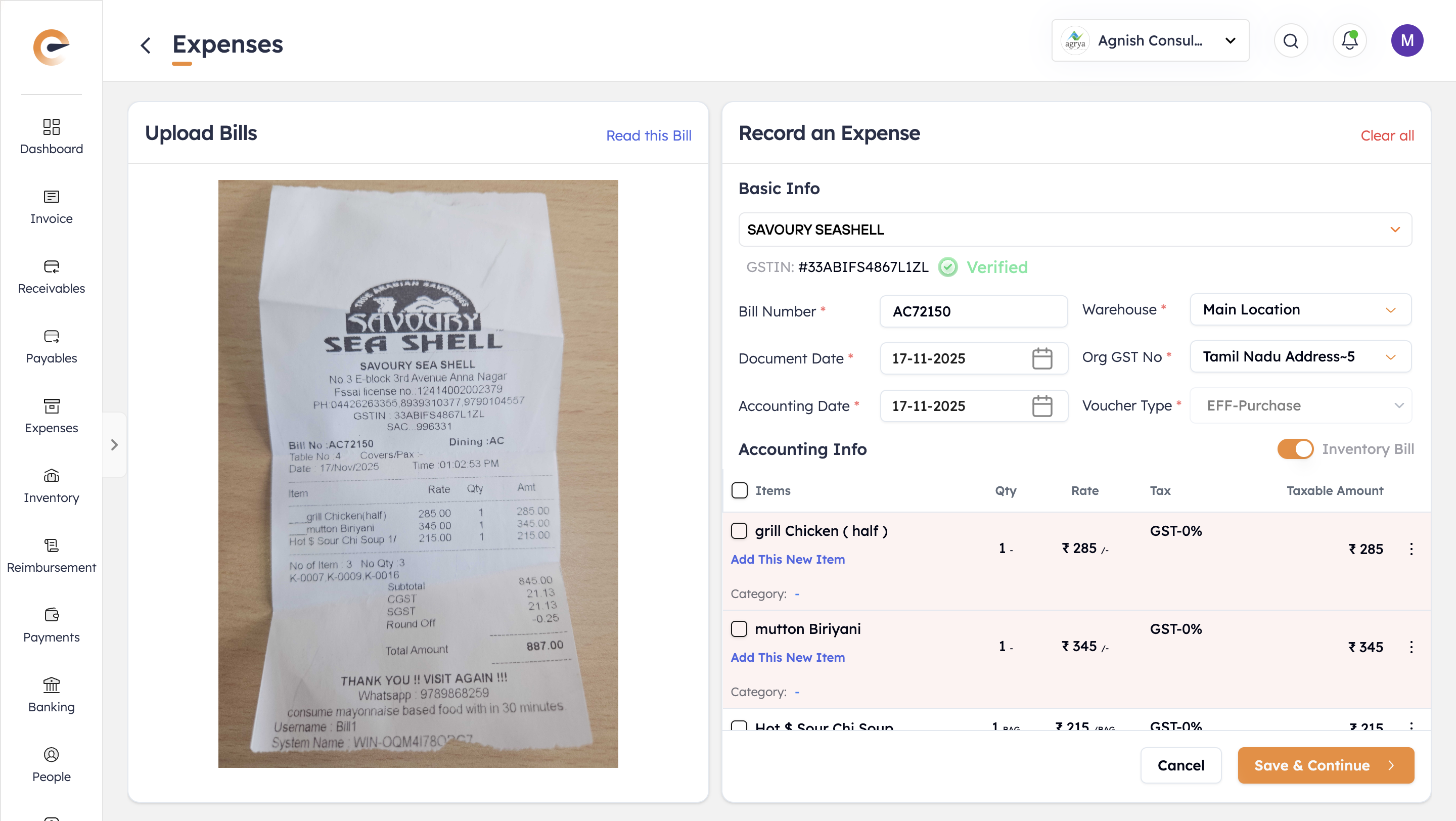
Task: Open Document Date calendar picker
Action: (x=1041, y=358)
